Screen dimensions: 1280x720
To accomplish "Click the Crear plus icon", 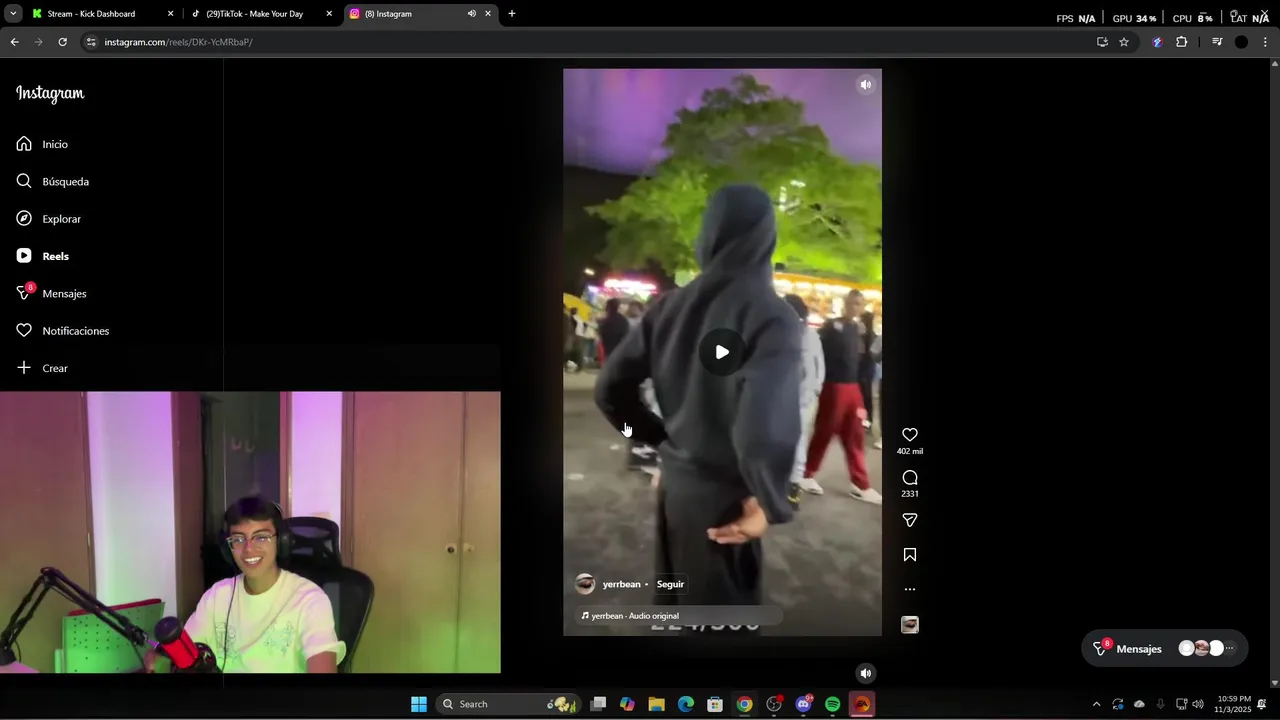I will point(24,368).
